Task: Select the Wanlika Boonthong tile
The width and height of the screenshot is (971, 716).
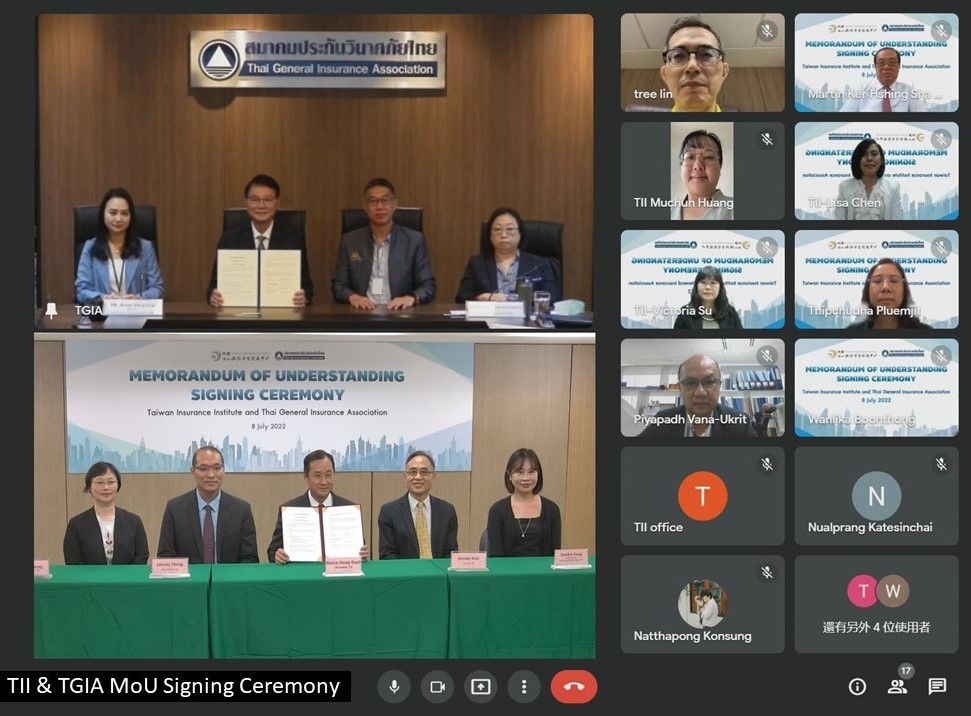Action: [x=876, y=388]
